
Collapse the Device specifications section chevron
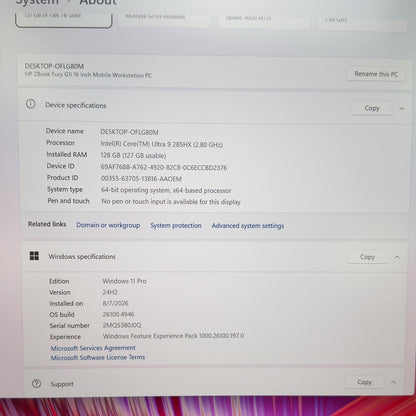[402, 109]
